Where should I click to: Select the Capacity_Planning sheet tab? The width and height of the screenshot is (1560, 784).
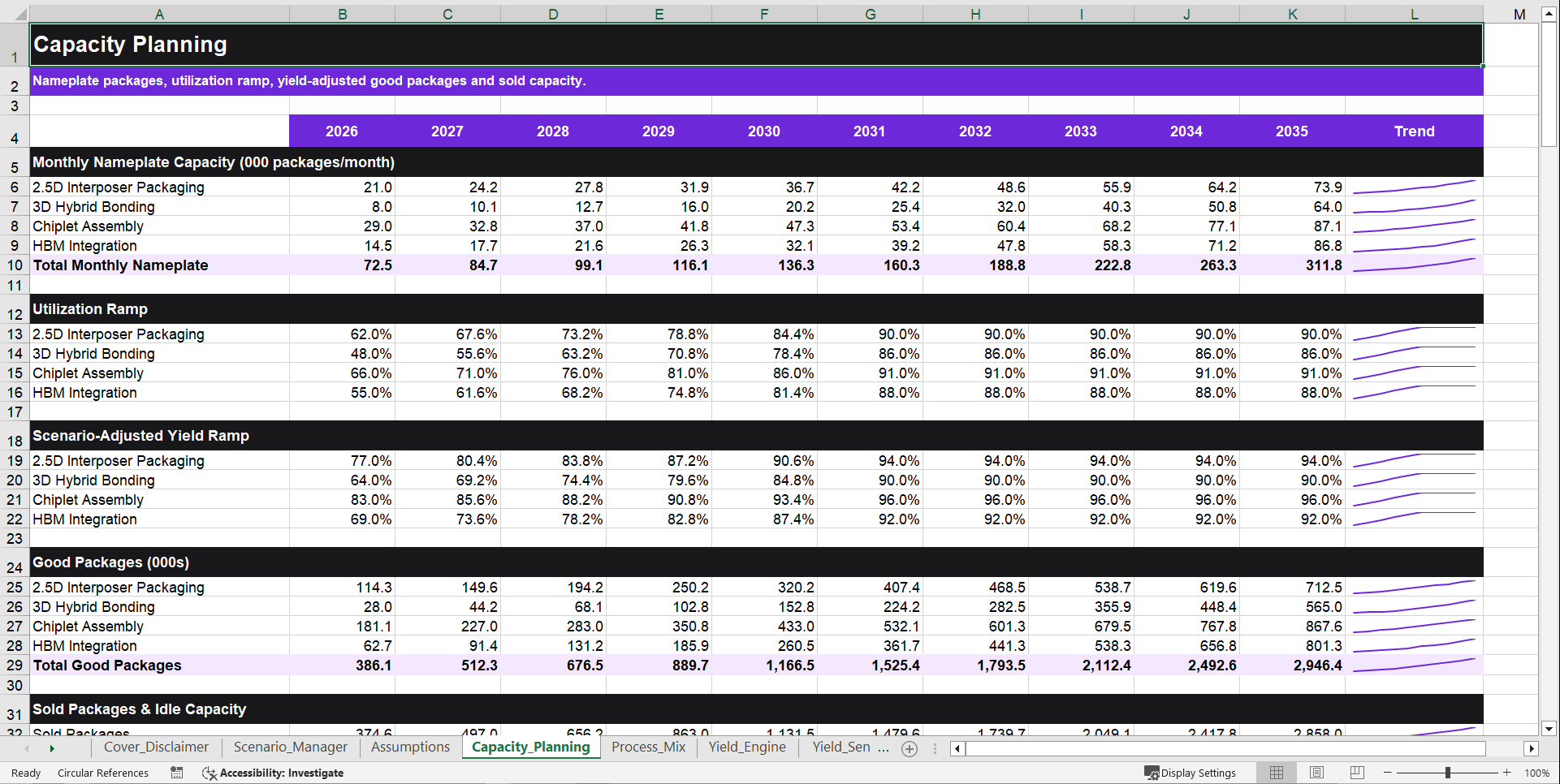coord(531,747)
